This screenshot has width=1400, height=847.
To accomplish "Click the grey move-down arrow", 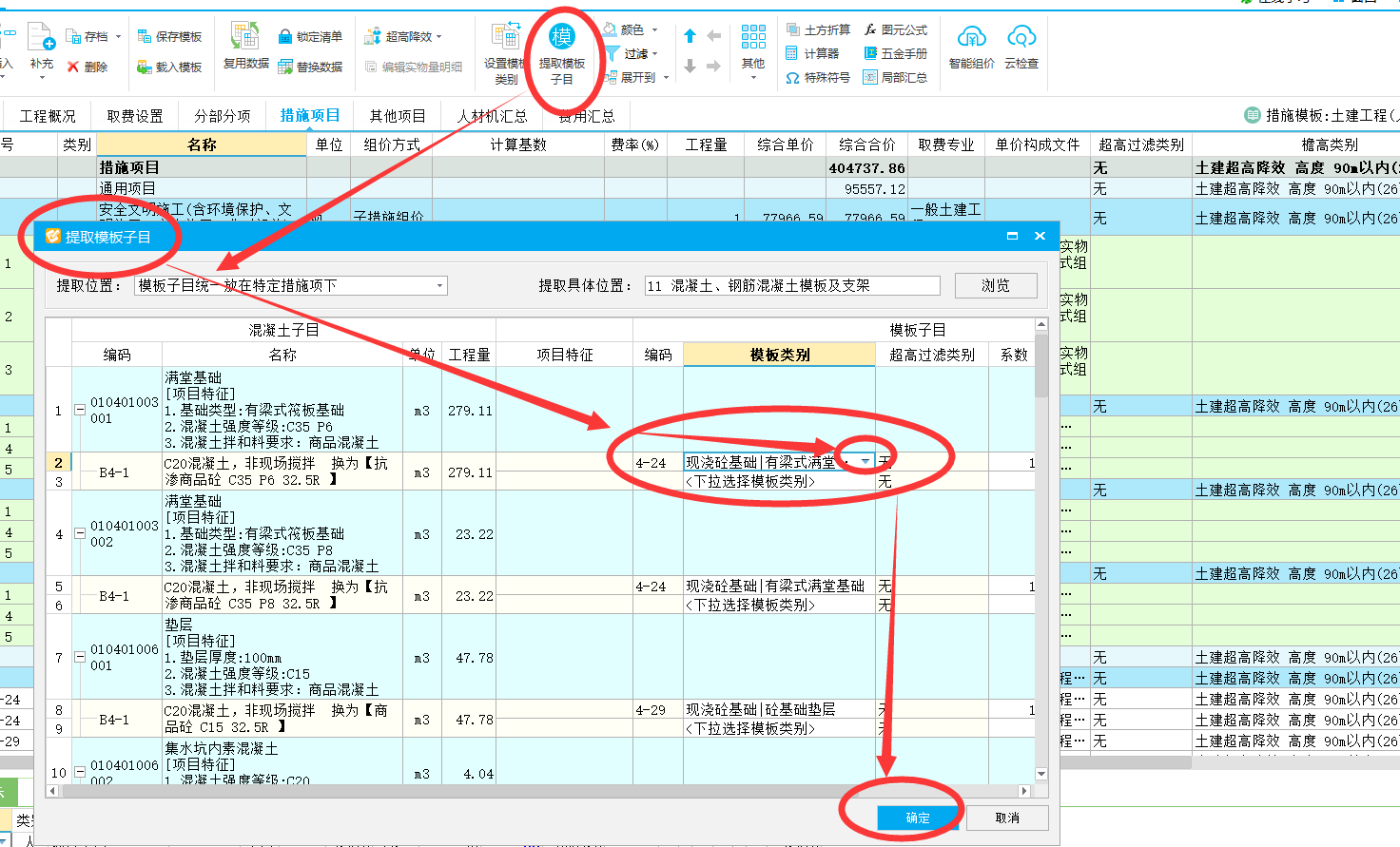I will (x=690, y=66).
